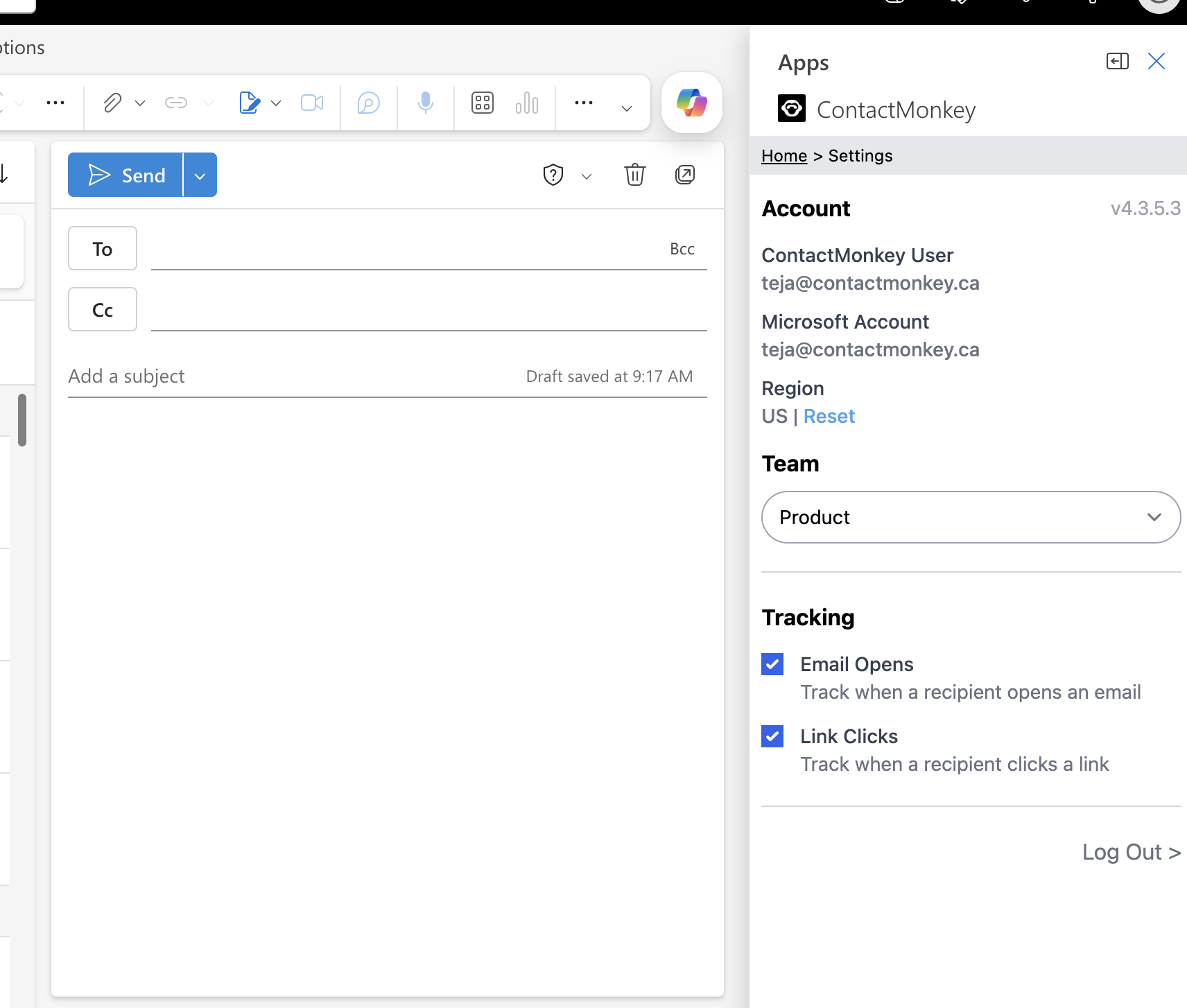The width and height of the screenshot is (1187, 1008).
Task: Open the dropdown arrow beside the link icon
Action: (x=209, y=103)
